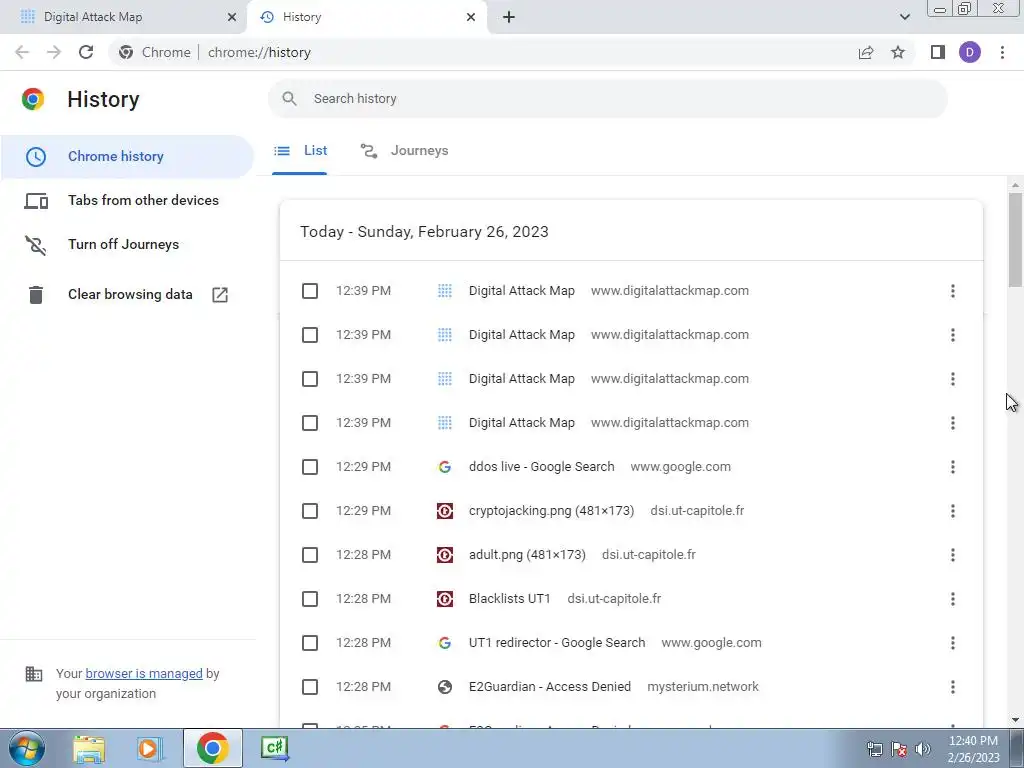
Task: Open new tab with plus button
Action: click(x=509, y=17)
